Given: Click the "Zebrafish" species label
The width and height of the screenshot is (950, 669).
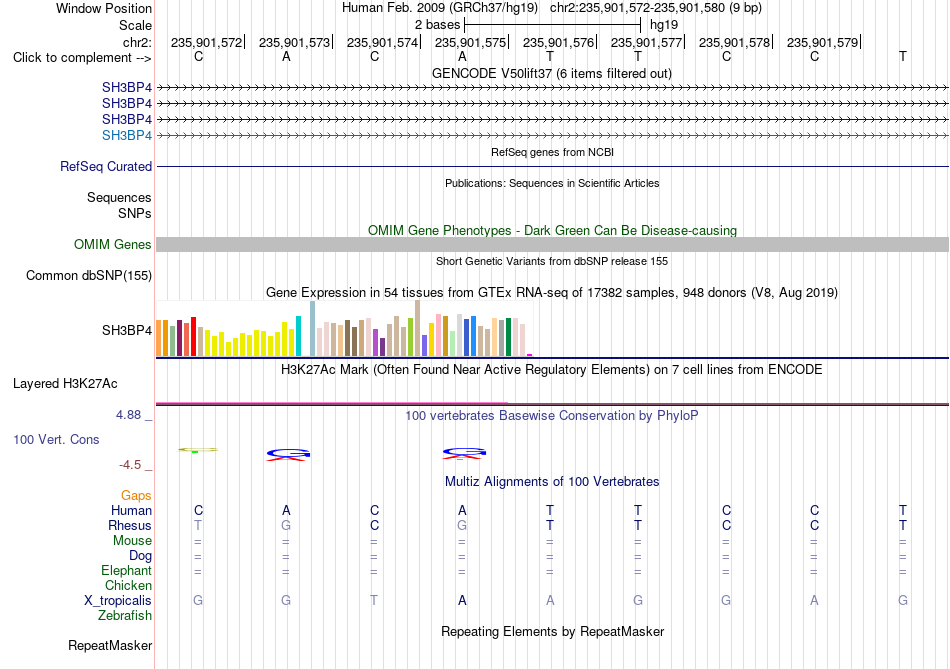Looking at the screenshot, I should click(x=125, y=615).
